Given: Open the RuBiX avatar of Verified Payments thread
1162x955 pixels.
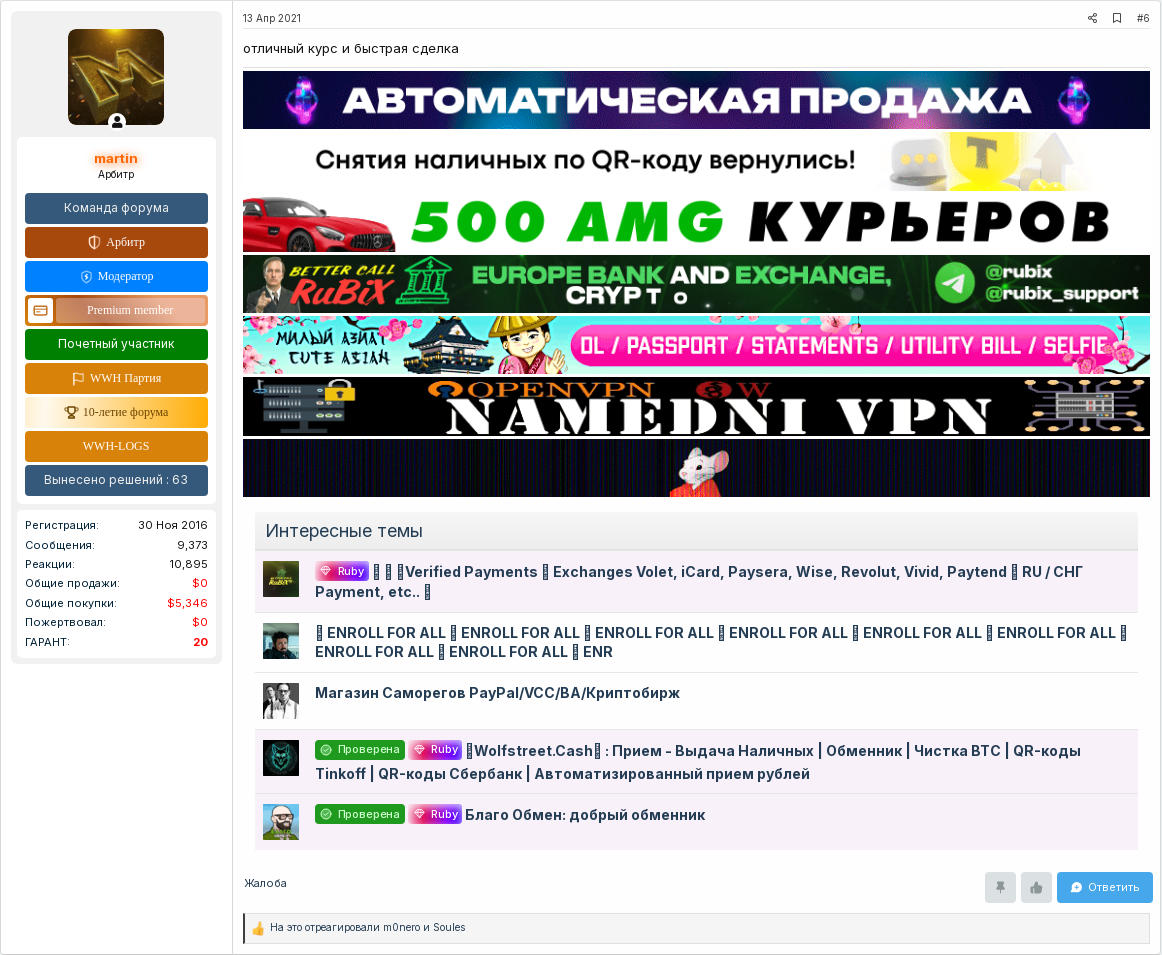Looking at the screenshot, I should click(x=281, y=579).
